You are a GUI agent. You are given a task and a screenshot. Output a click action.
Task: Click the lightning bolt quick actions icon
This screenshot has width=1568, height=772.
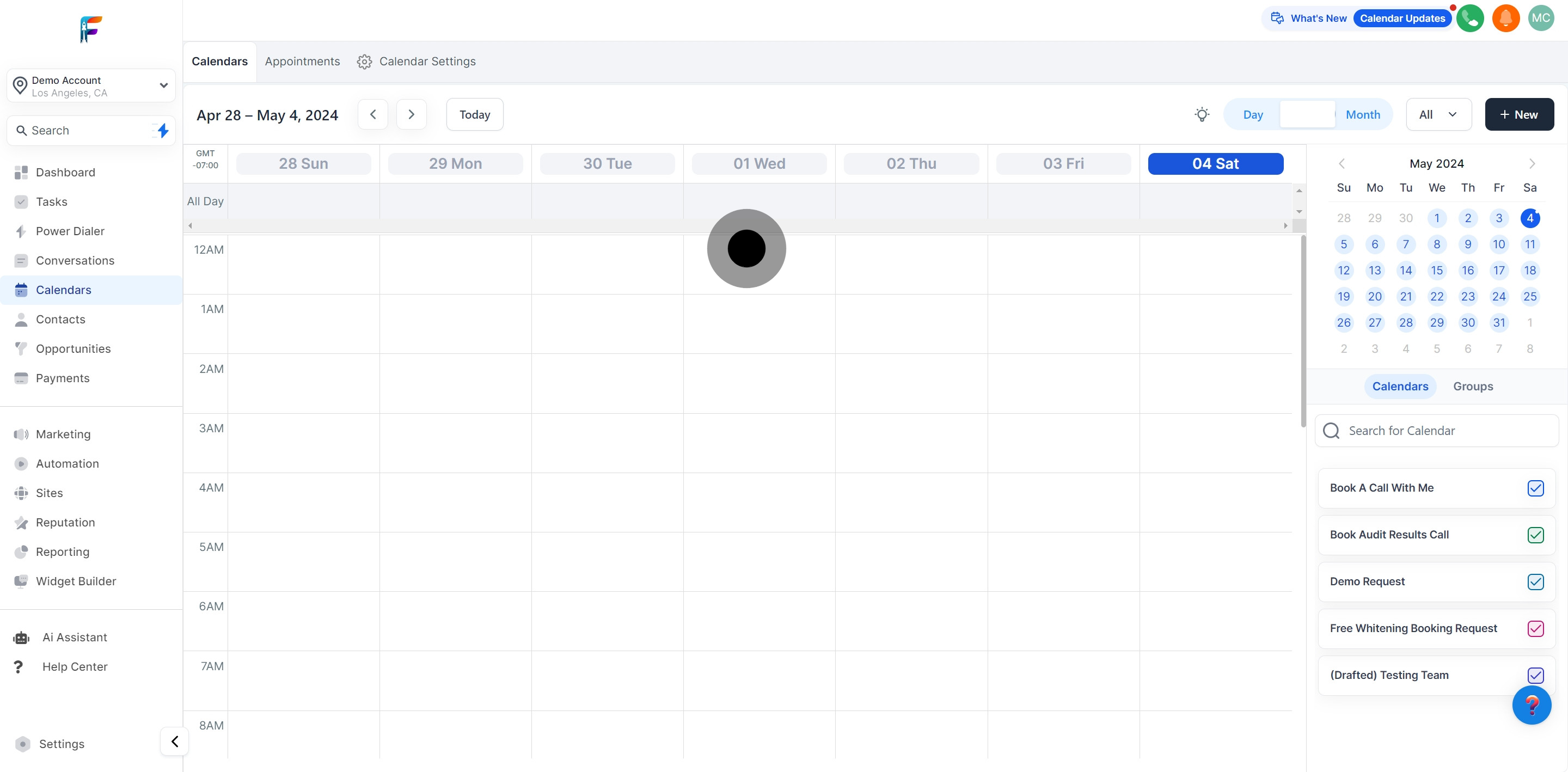163,130
